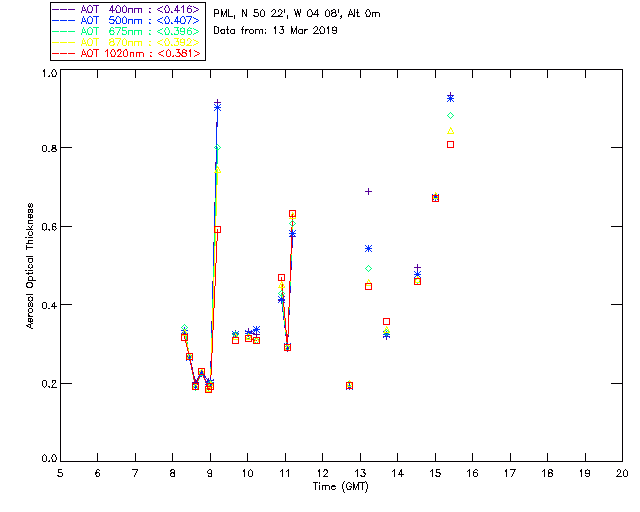
Task: Click the x-axis tick label 12
Action: 322,473
